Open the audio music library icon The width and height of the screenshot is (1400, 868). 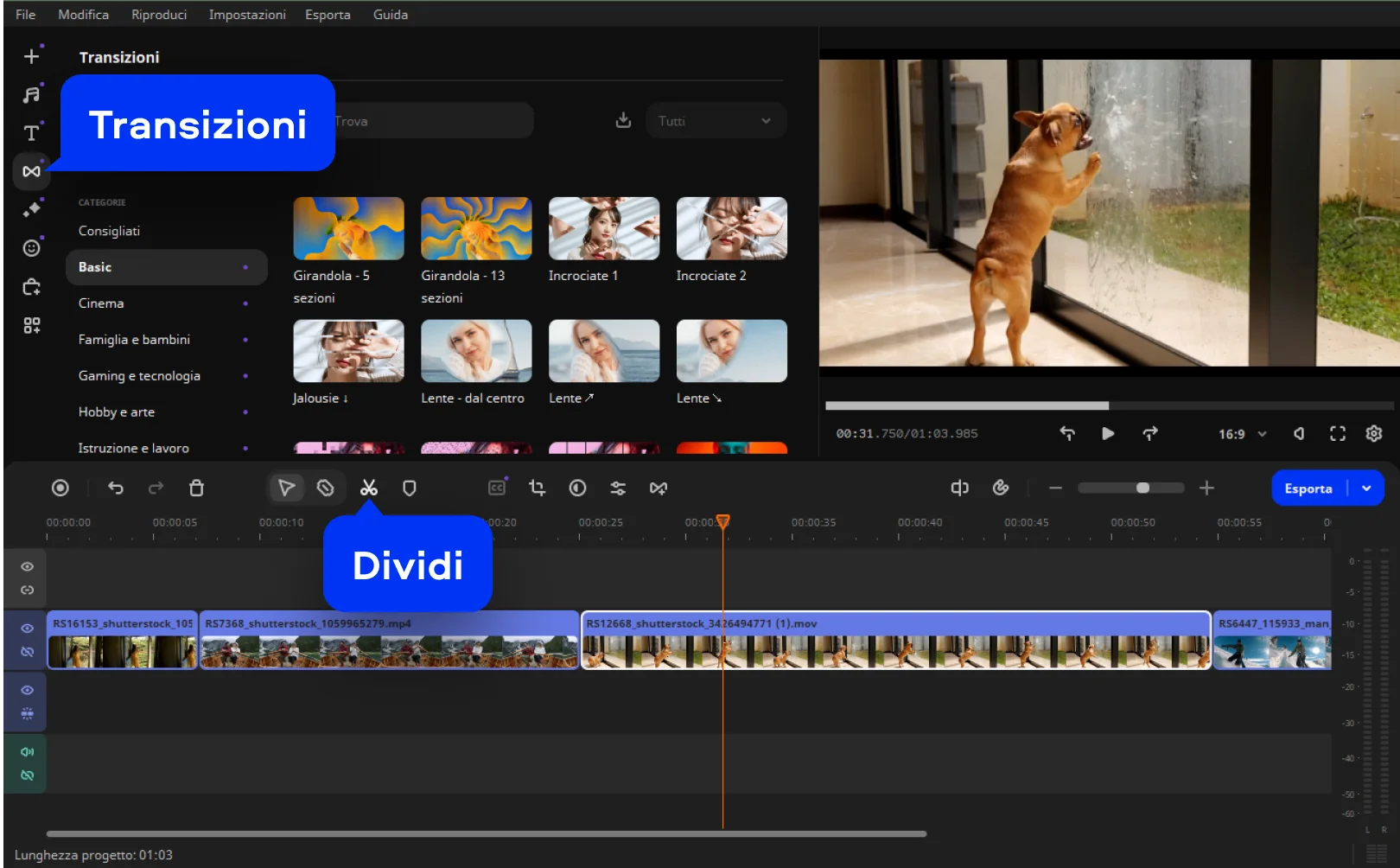click(32, 95)
